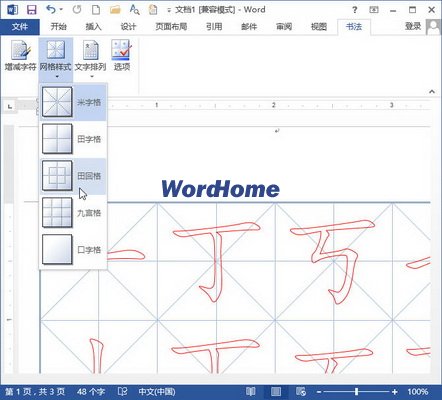Screen dimensions: 442x400
Task: Open the Undo history dropdown arrow
Action: click(61, 10)
